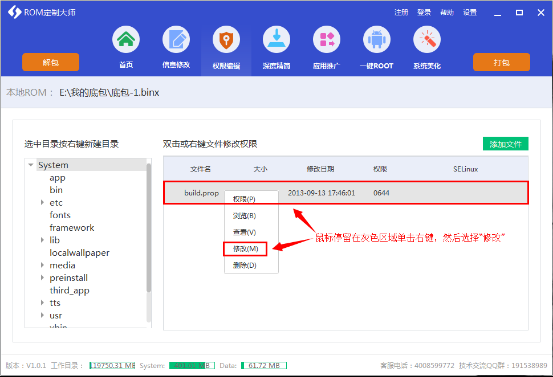The width and height of the screenshot is (553, 377).
Task: Open the 系统美化 magic wand icon
Action: 427,39
